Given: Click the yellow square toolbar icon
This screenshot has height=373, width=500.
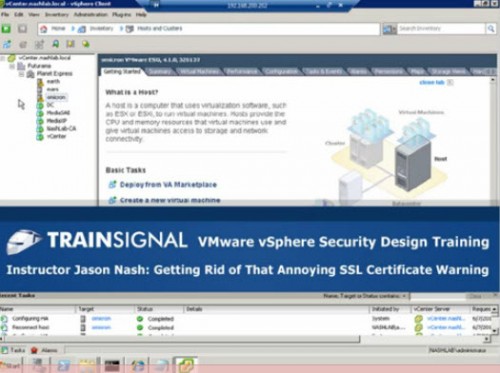Looking at the screenshot, I should tap(70, 44).
